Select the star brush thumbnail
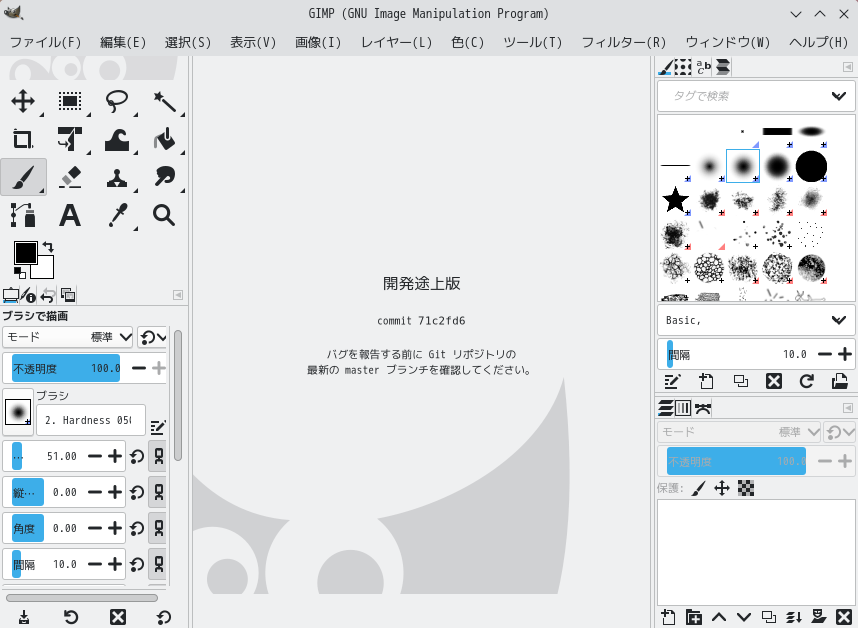This screenshot has width=858, height=628. coord(676,200)
